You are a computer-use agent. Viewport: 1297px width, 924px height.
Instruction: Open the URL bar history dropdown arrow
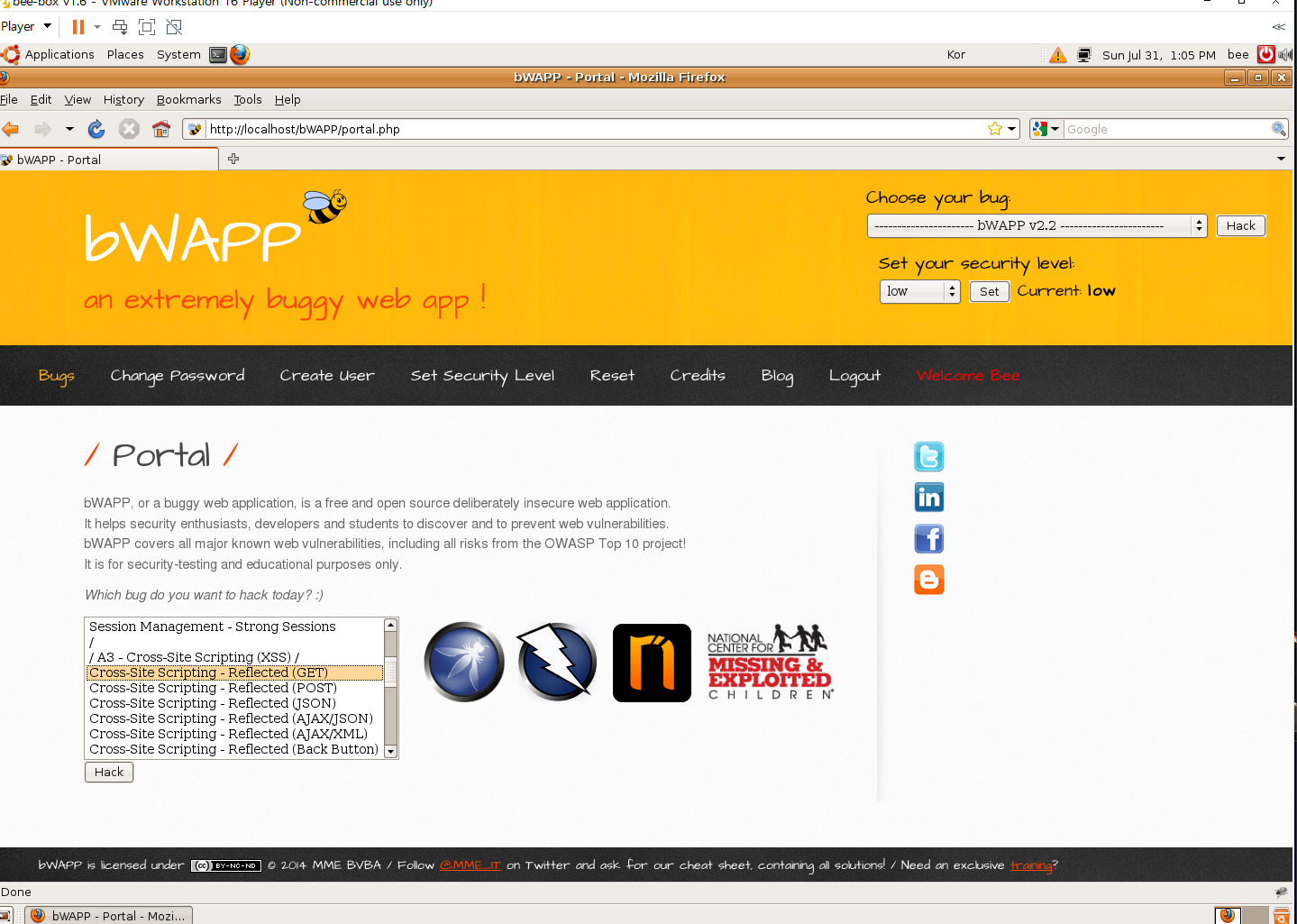(x=1011, y=129)
